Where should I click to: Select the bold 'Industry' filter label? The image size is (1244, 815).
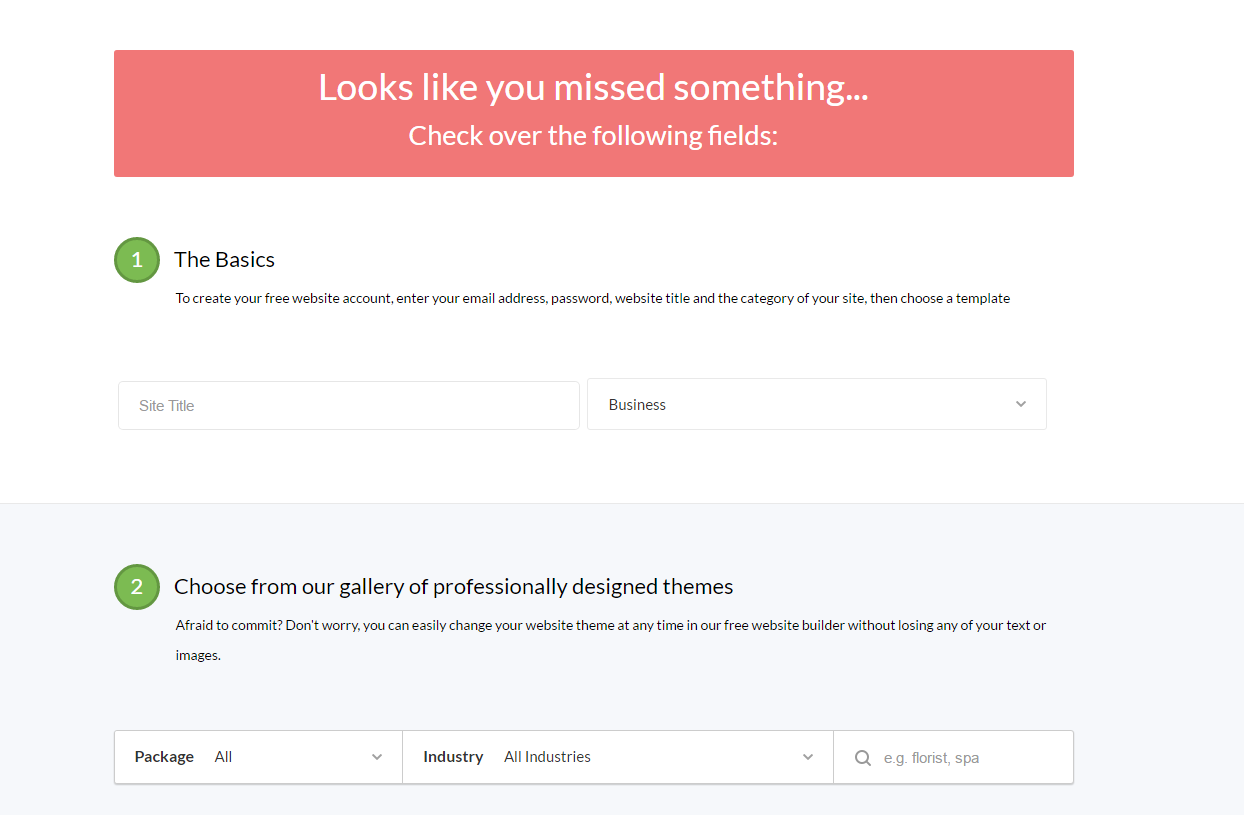(453, 757)
